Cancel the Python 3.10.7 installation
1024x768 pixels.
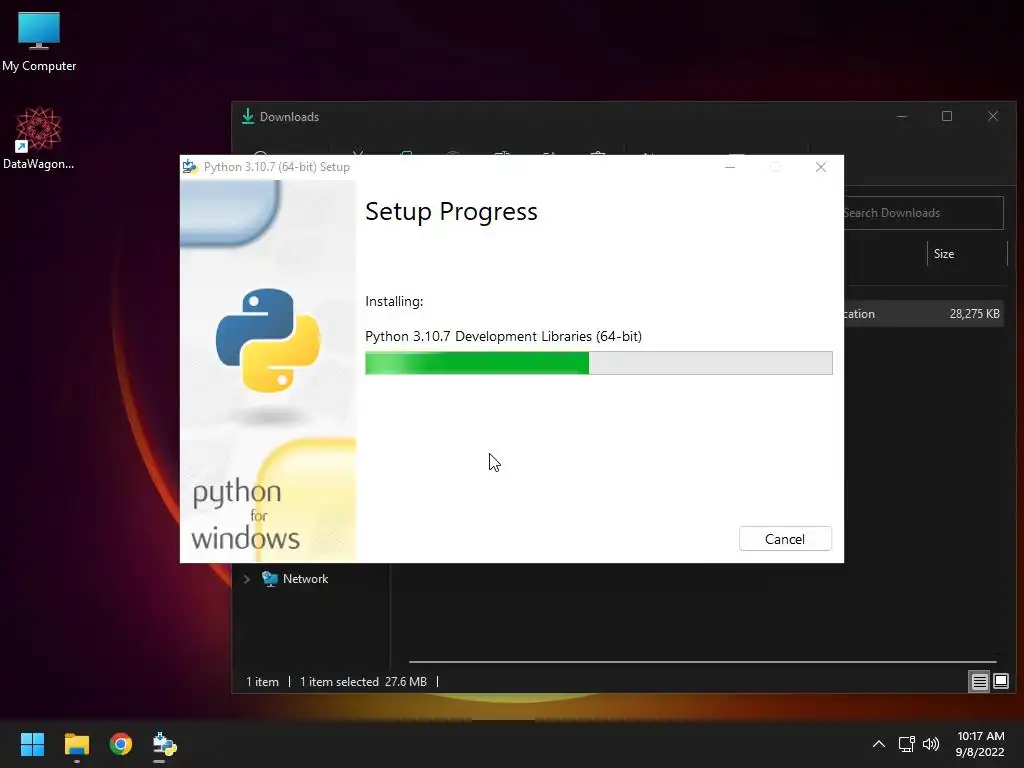point(785,539)
